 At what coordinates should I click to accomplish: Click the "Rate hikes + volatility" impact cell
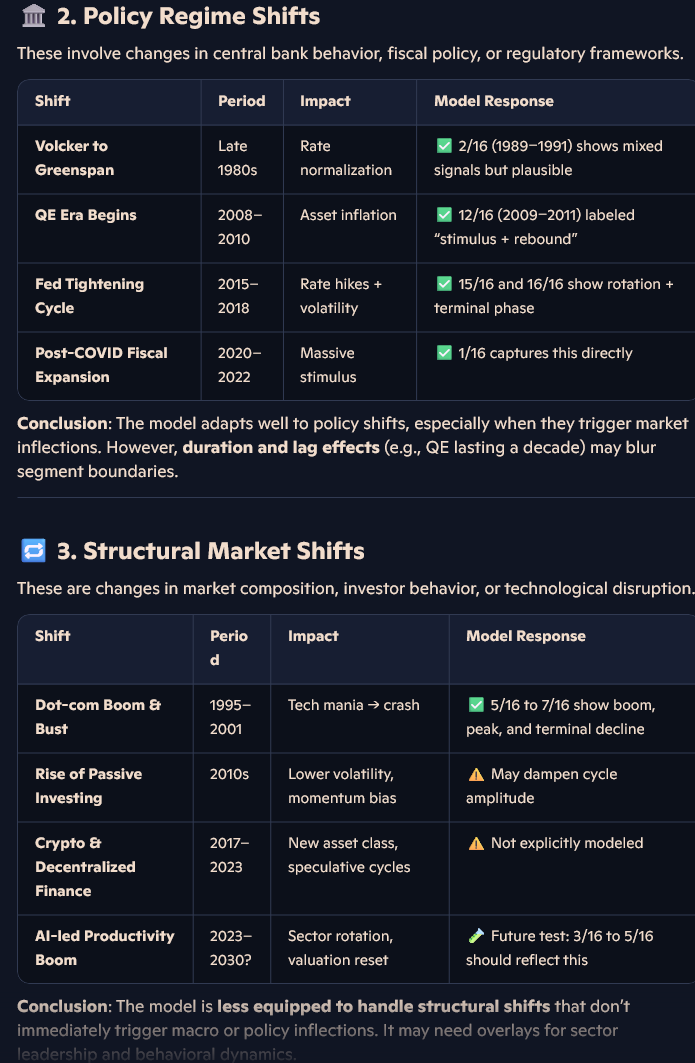(x=340, y=296)
